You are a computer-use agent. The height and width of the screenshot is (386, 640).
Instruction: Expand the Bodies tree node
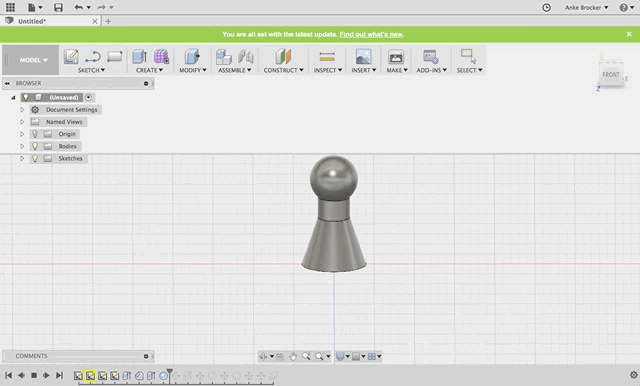tap(22, 146)
